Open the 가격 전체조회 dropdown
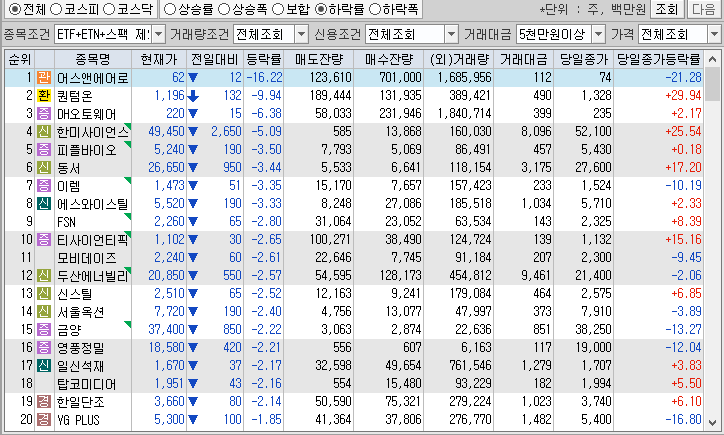The height and width of the screenshot is (435, 724). coord(714,34)
